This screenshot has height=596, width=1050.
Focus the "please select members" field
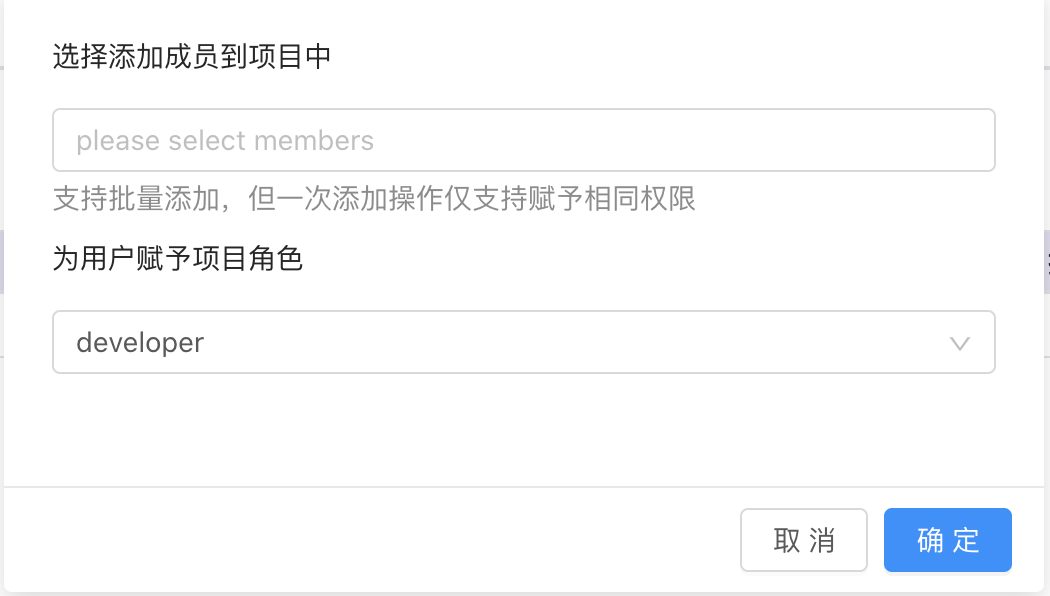click(524, 140)
